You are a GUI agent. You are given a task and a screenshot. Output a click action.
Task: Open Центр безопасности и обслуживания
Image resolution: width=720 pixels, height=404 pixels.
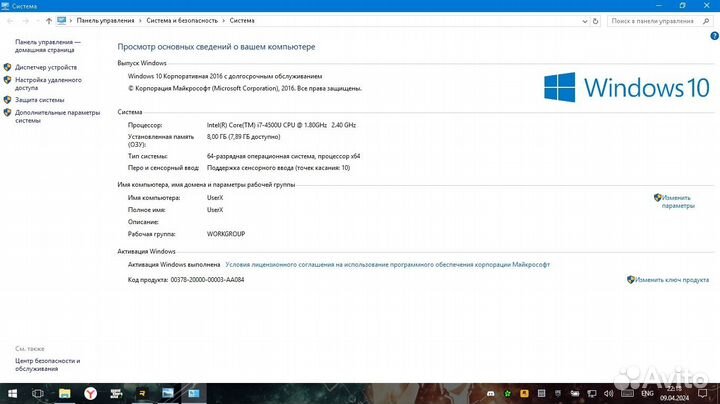pyautogui.click(x=47, y=365)
